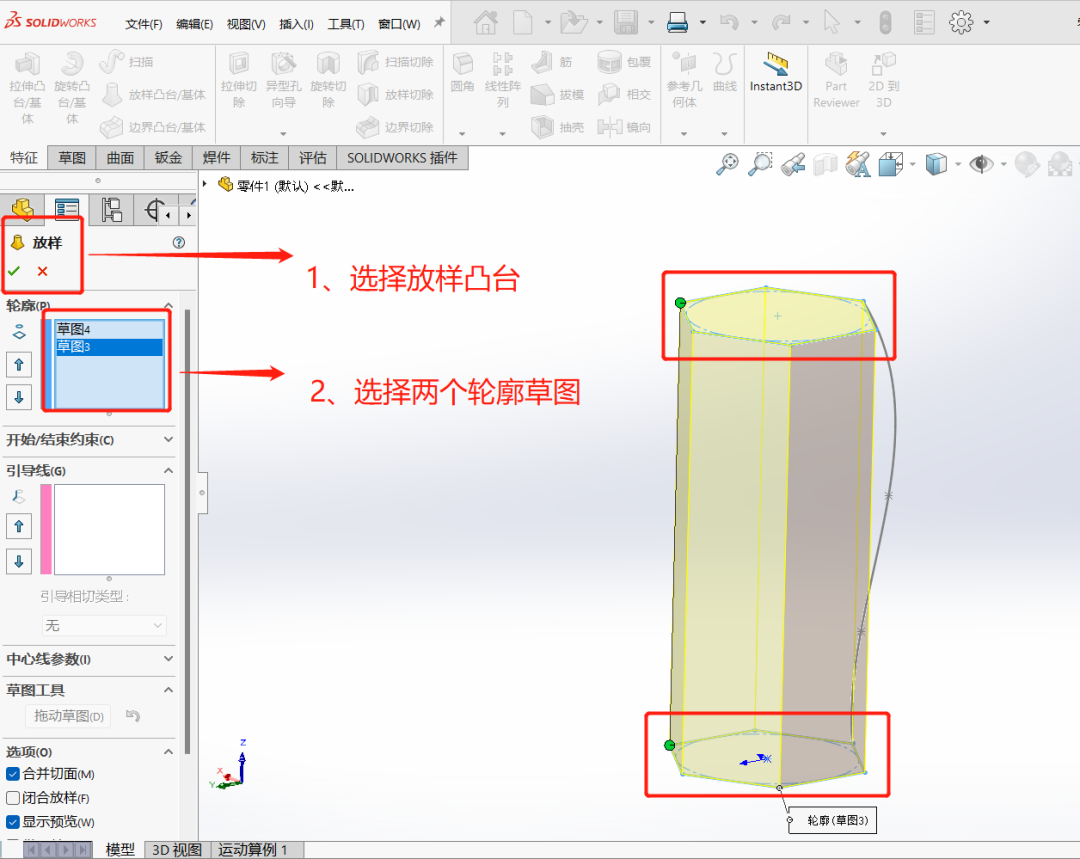Confirm the loft with the green checkmark
The height and width of the screenshot is (859, 1080).
click(14, 271)
